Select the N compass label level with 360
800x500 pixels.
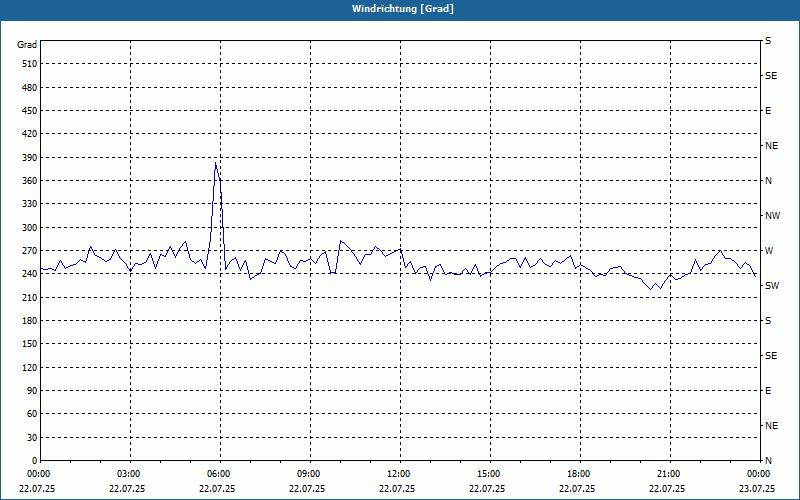(768, 181)
